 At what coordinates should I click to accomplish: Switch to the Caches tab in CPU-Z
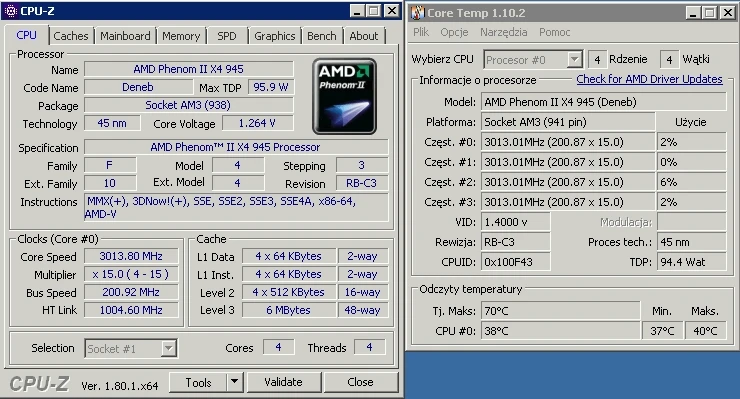tap(71, 36)
